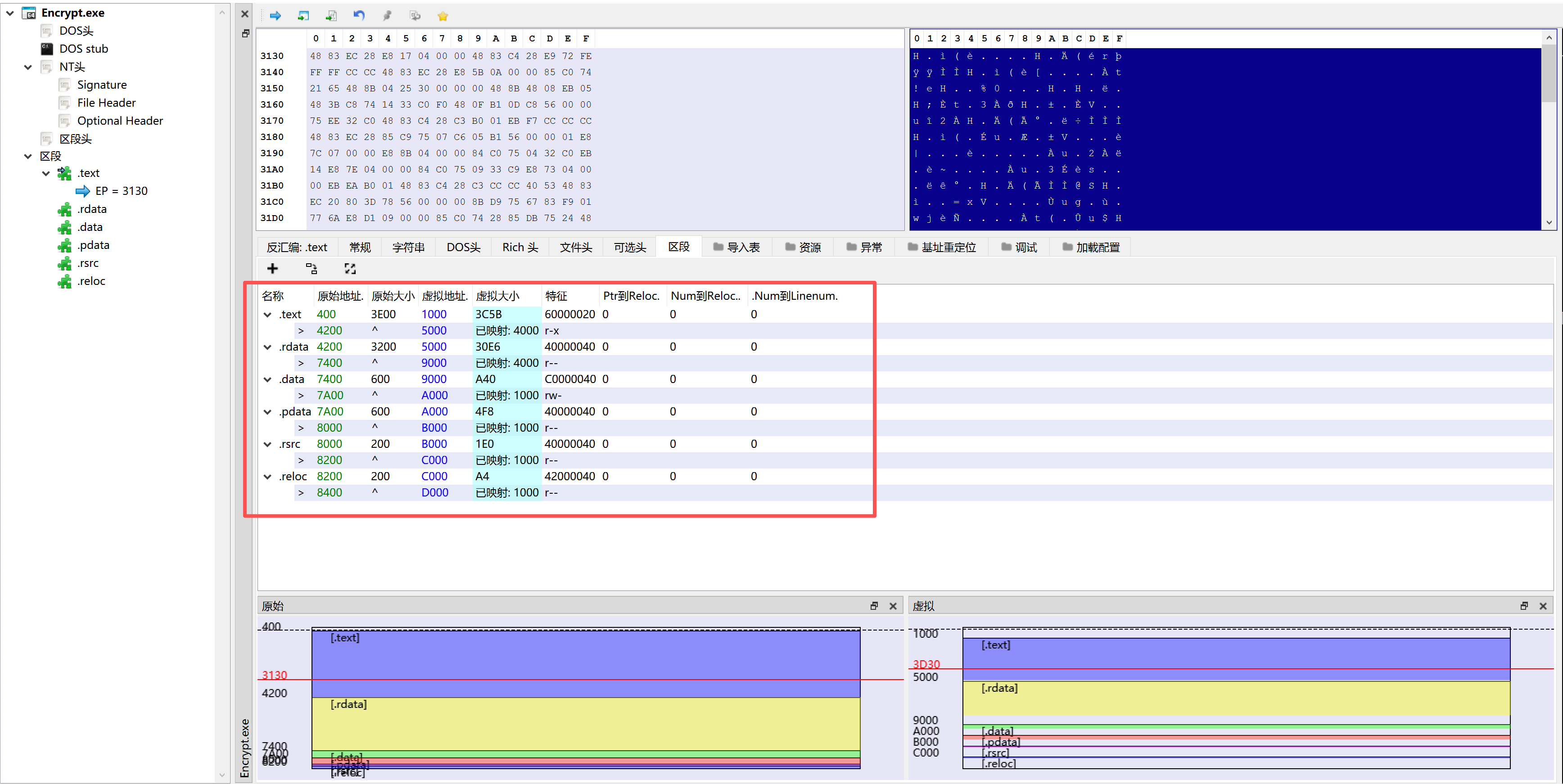Click the window-with-green-arrow toolbar icon
This screenshot has height=784, width=1563.
point(303,16)
